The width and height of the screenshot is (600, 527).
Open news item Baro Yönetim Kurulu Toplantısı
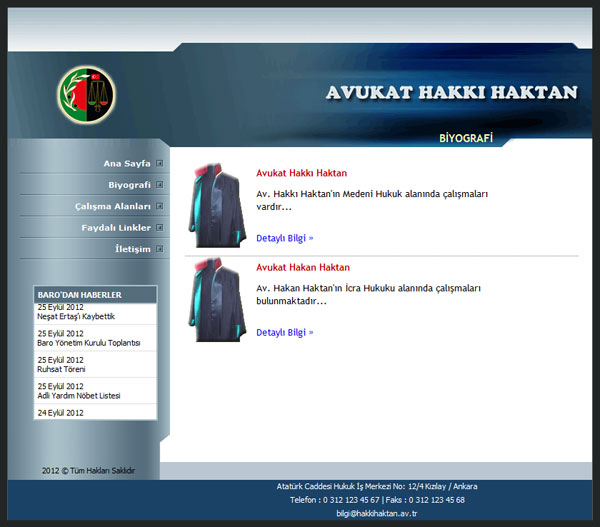click(89, 343)
